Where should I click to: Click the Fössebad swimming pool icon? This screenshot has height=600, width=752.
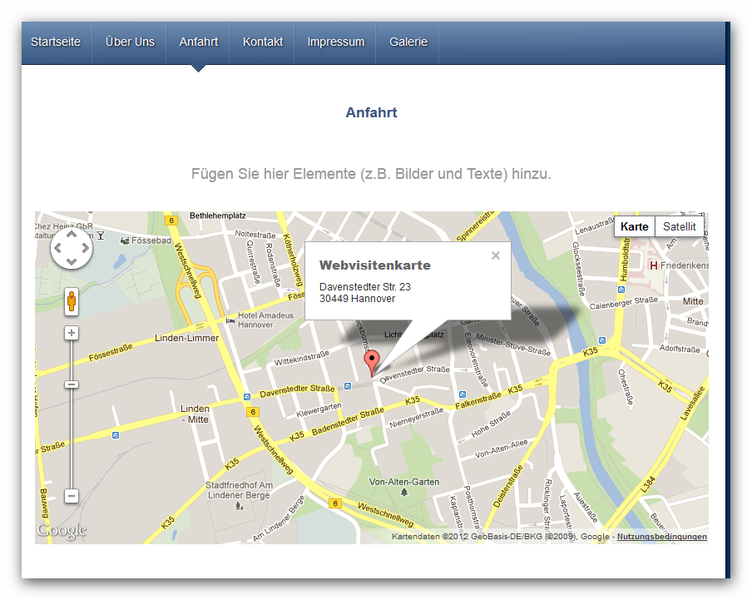(125, 240)
